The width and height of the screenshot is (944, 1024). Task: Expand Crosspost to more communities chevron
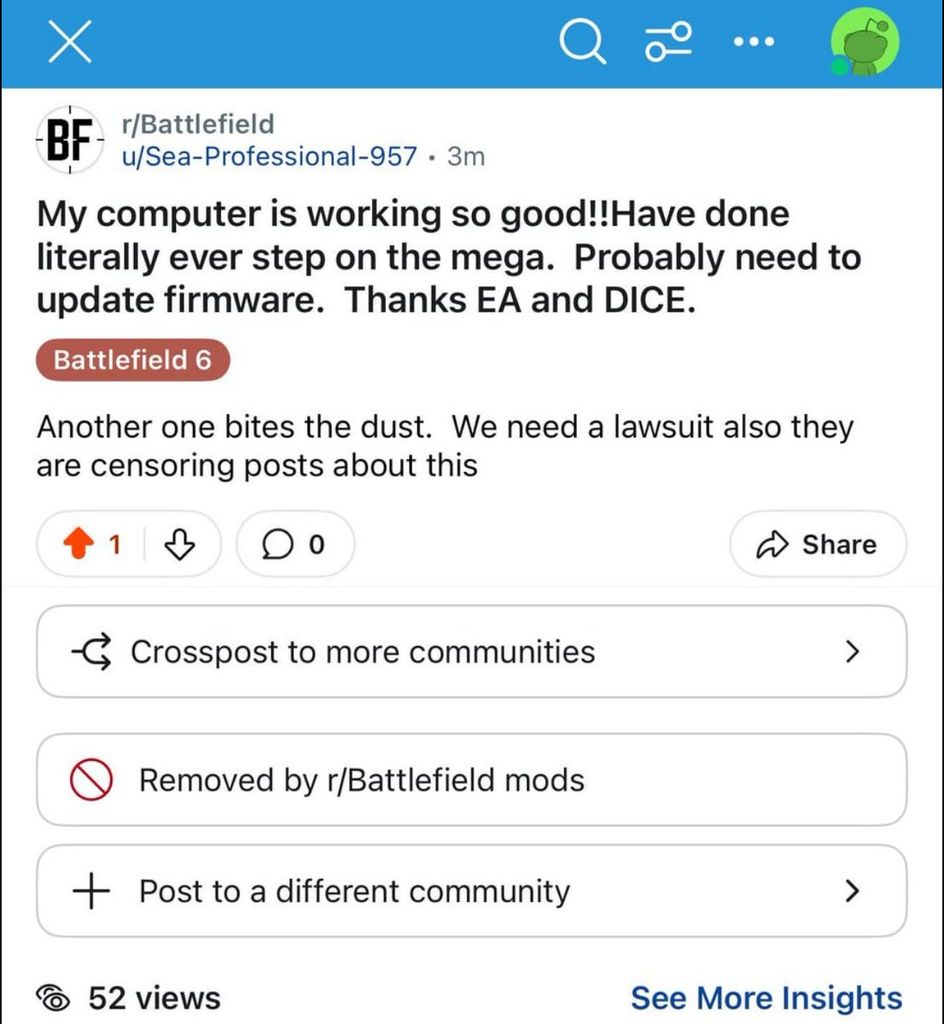tap(852, 652)
